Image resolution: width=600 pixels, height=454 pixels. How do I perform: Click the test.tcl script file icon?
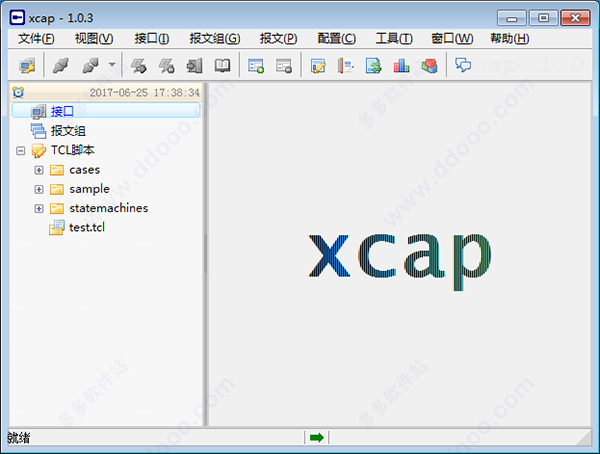(57, 227)
